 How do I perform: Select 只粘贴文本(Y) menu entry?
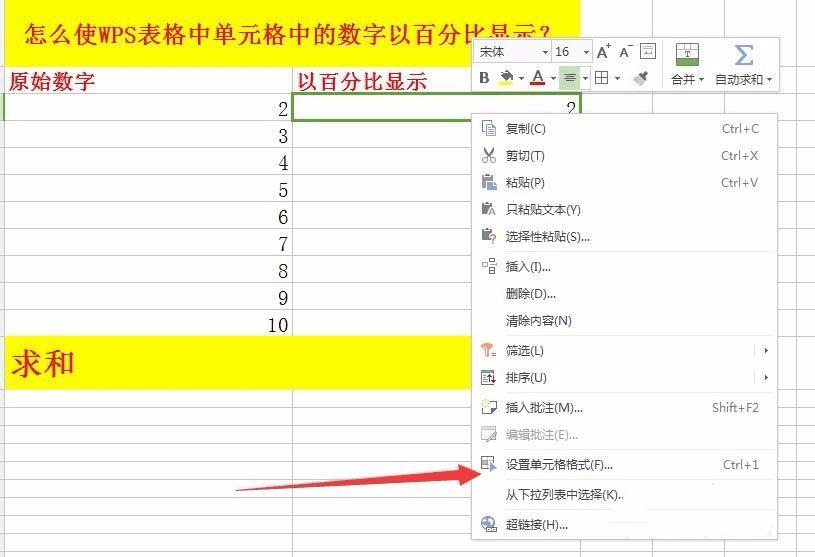point(624,209)
